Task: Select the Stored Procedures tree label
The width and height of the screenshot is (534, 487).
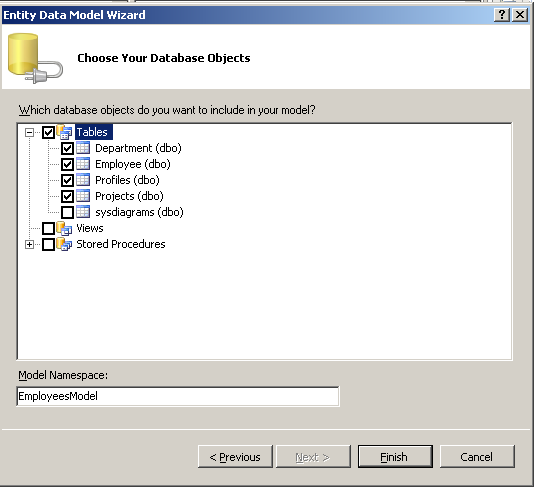Action: pyautogui.click(x=121, y=244)
